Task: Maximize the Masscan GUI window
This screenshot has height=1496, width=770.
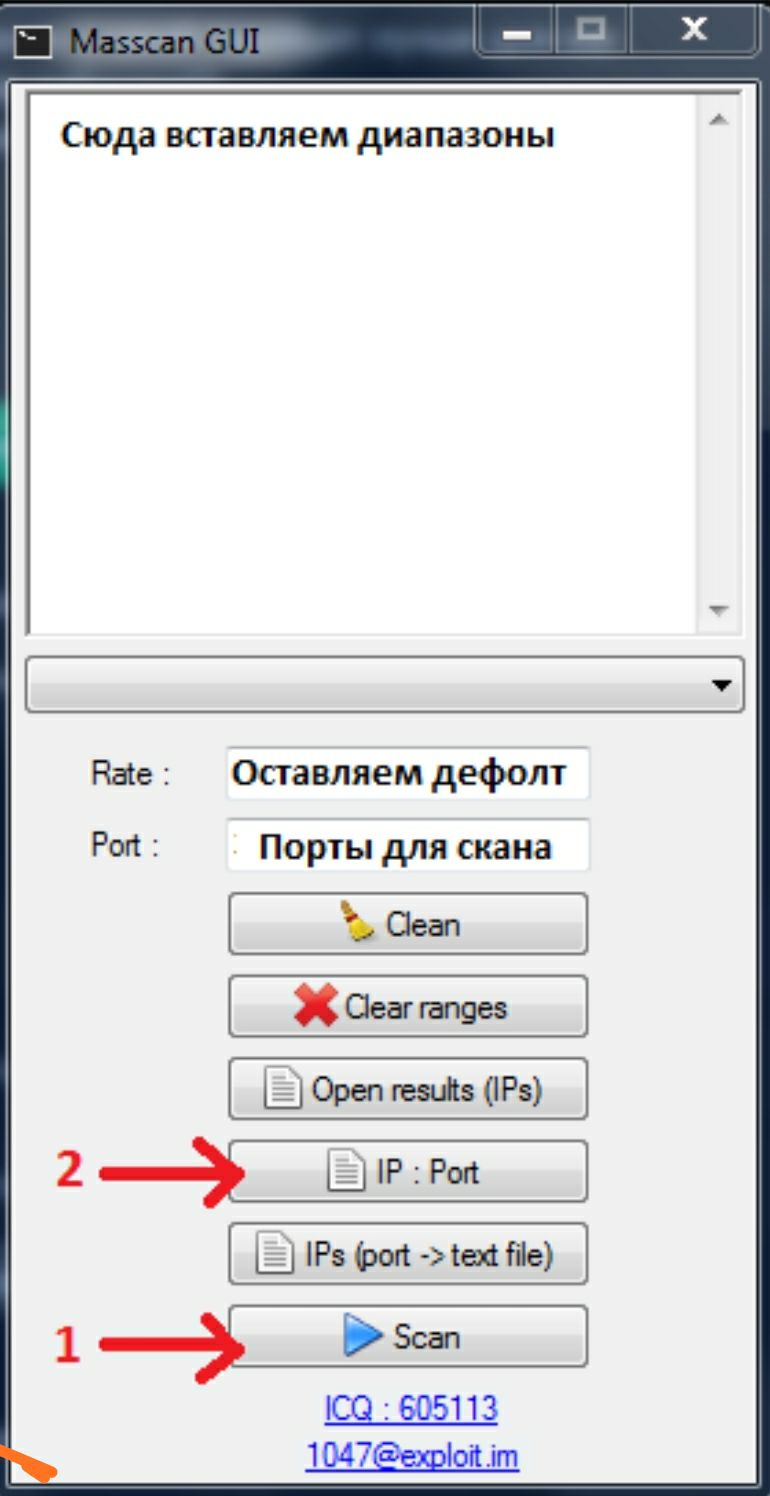Action: point(592,32)
